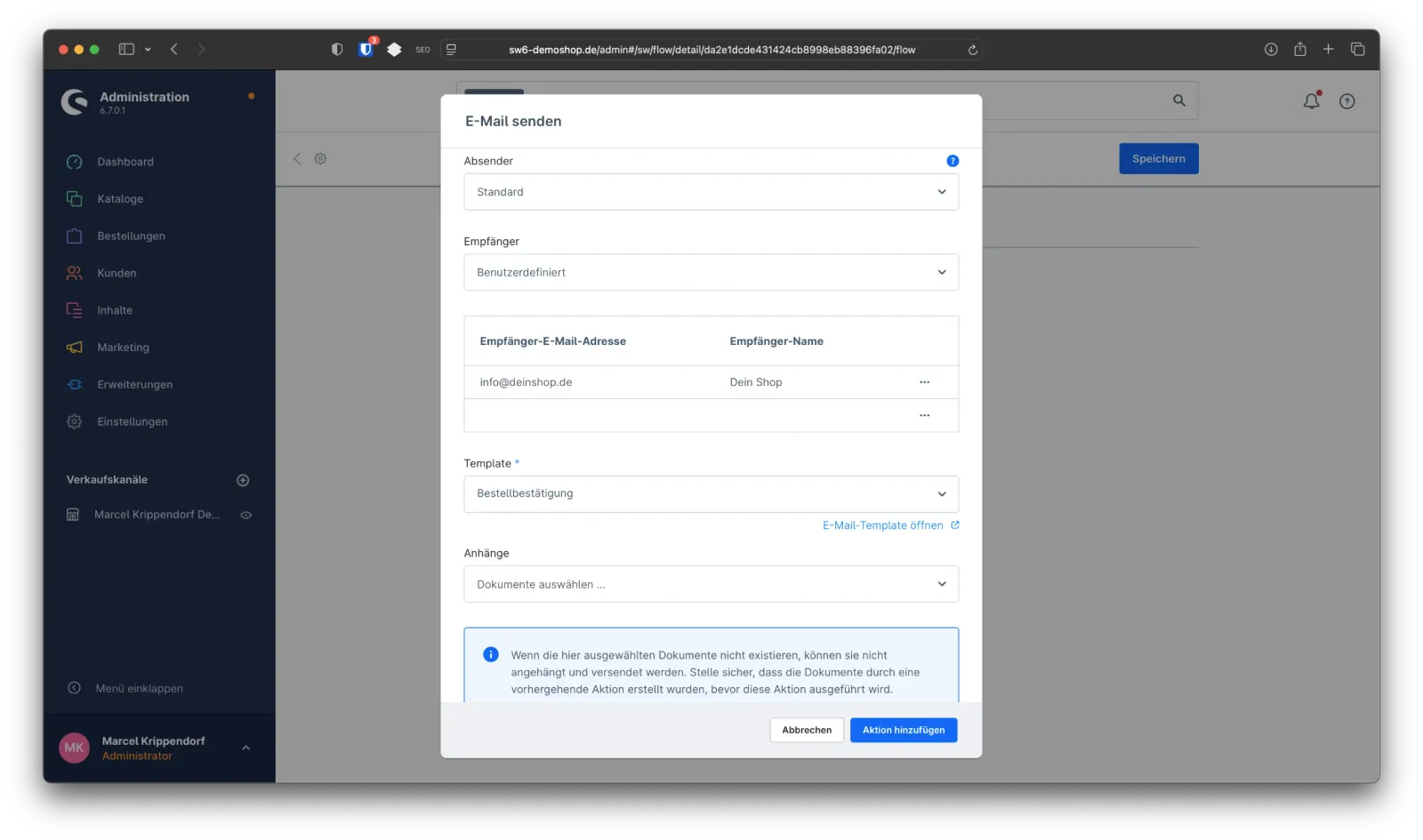Toggle storefront visibility eye for Marcel Krippendorf
Screen dimensions: 1423x840
click(246, 515)
